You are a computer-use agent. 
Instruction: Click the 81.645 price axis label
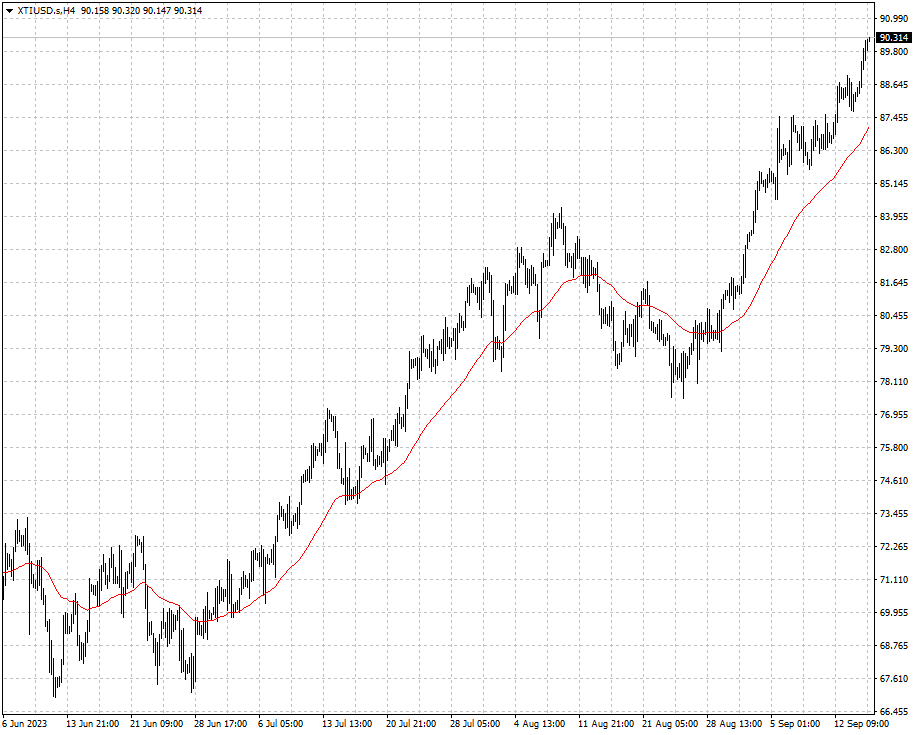point(893,283)
